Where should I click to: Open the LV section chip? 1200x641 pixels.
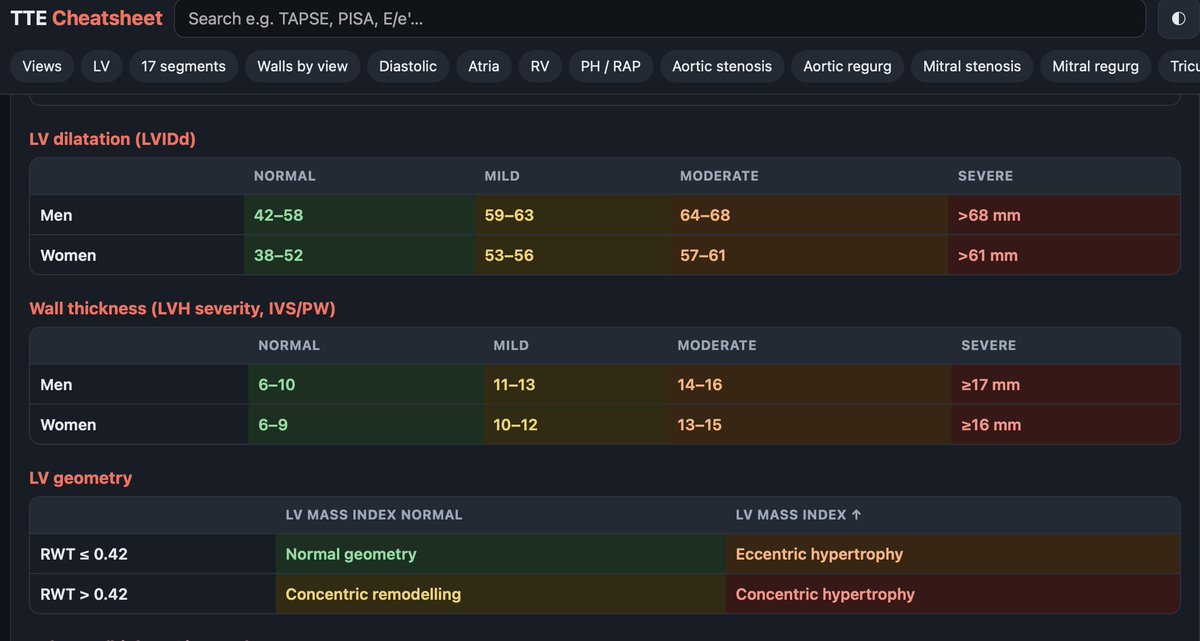[102, 66]
